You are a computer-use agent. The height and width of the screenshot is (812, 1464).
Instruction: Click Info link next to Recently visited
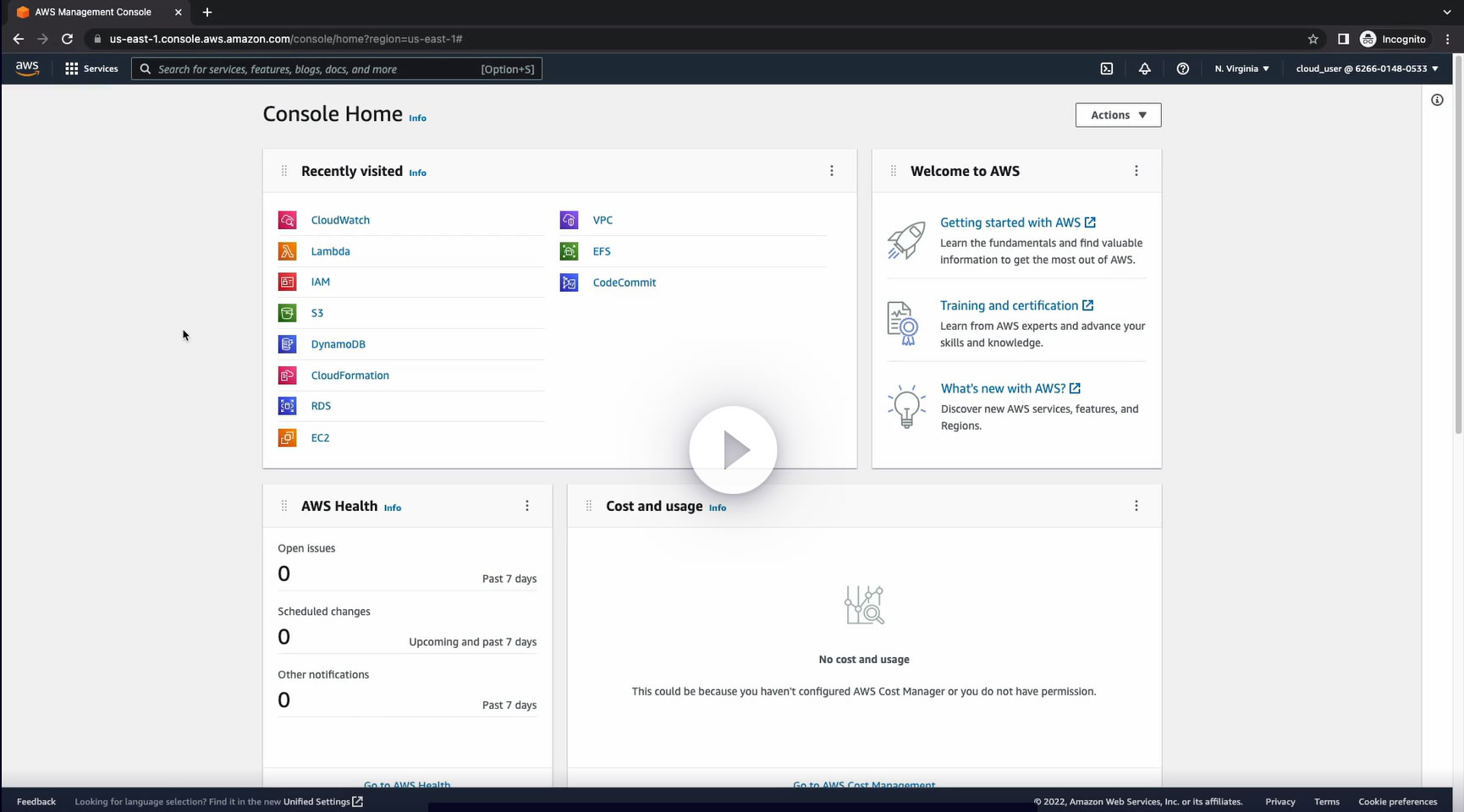418,173
